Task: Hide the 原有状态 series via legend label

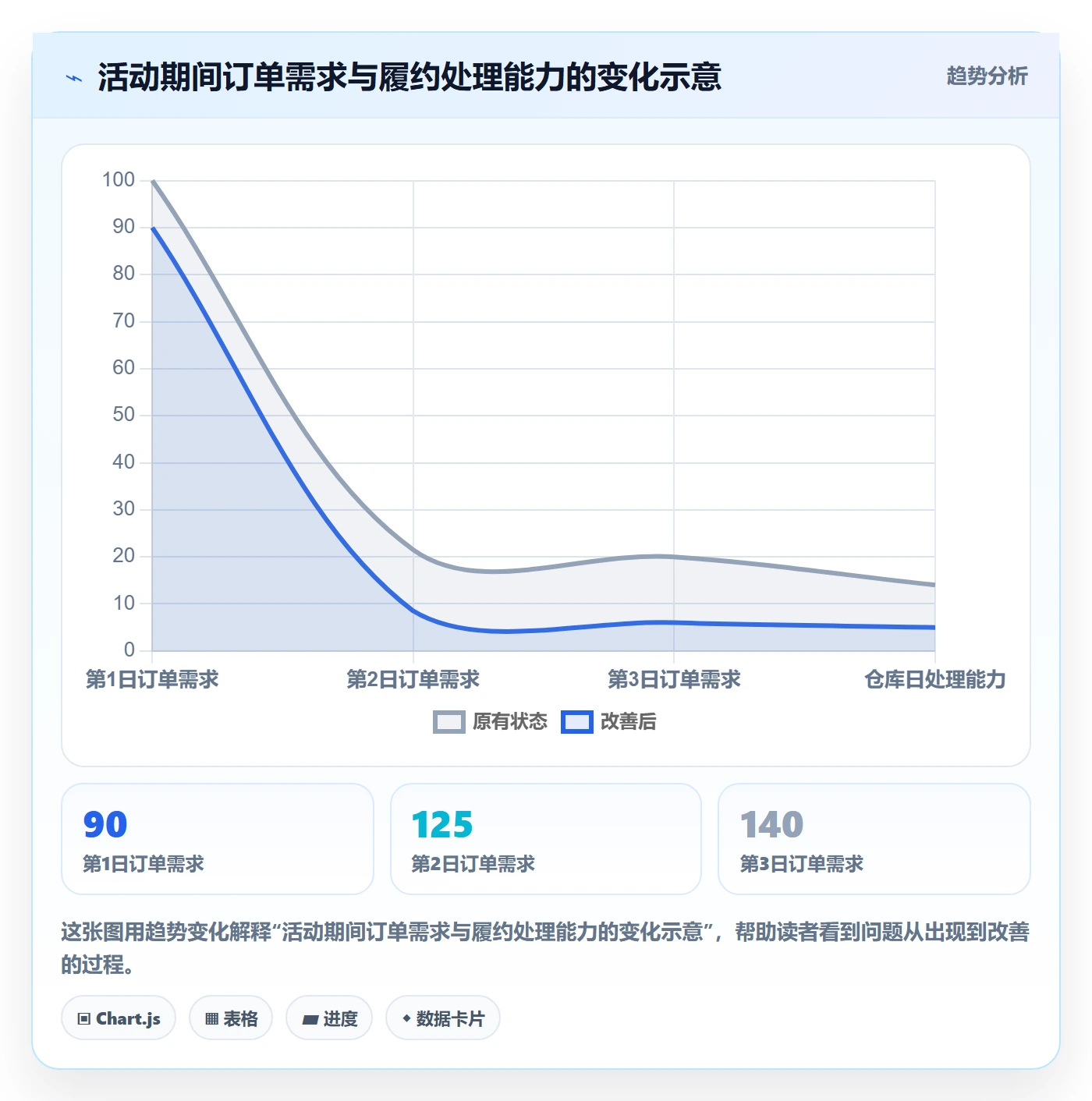Action: (510, 721)
